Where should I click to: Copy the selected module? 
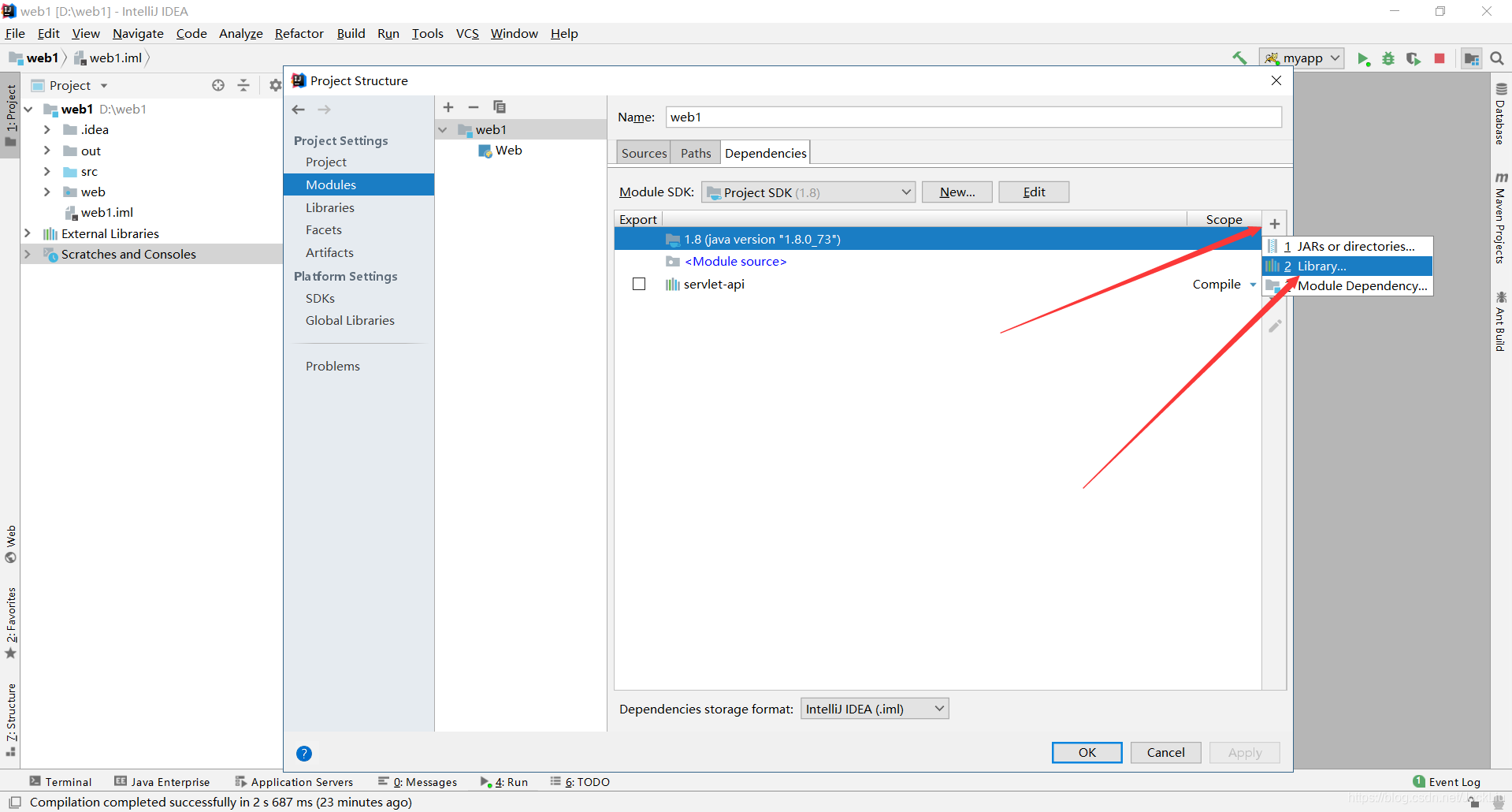click(500, 107)
